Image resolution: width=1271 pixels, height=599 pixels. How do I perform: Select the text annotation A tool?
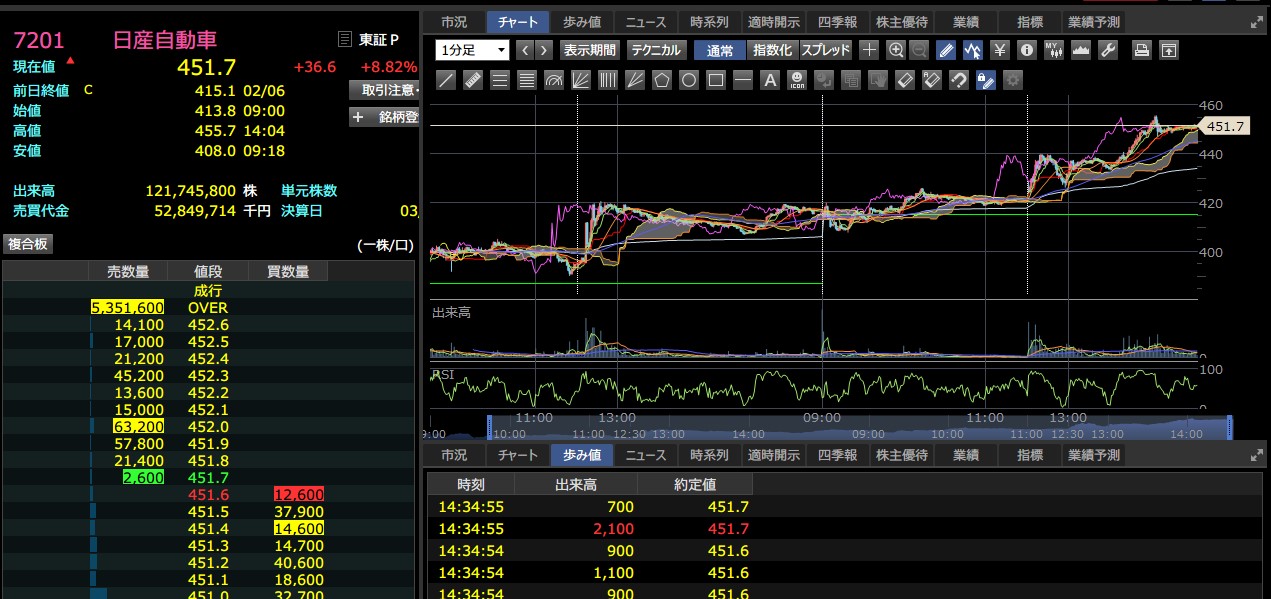click(x=769, y=80)
